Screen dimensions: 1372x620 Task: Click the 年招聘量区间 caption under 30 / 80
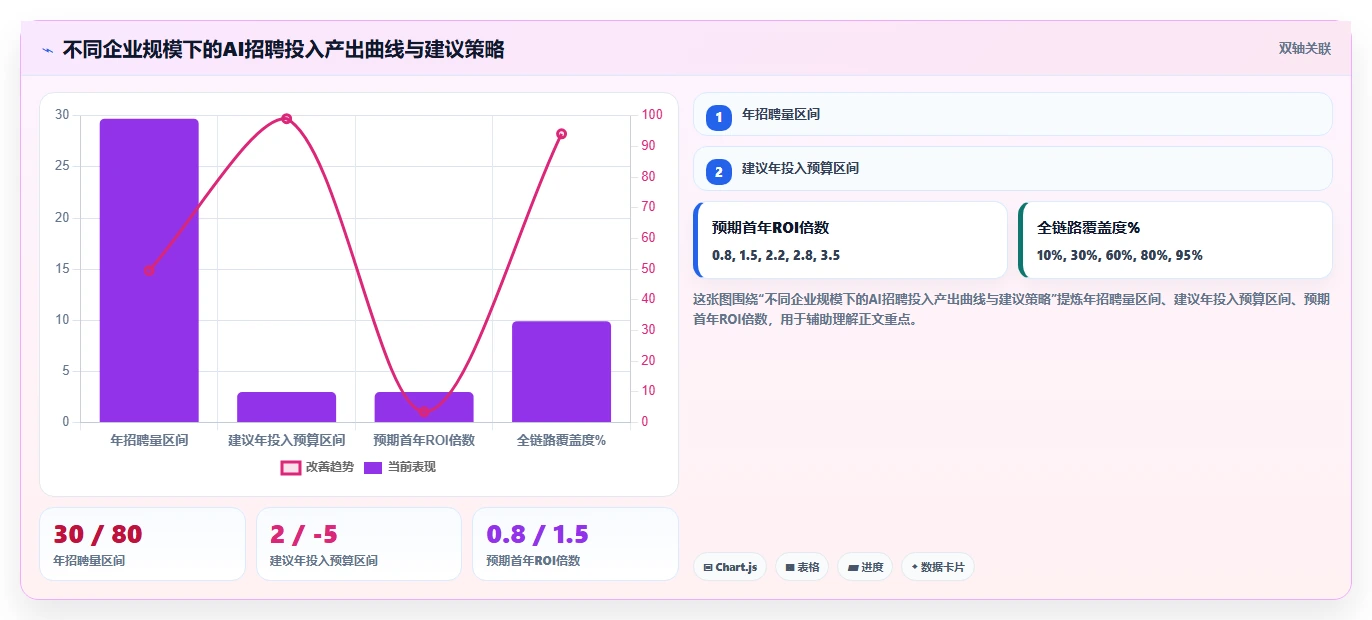pyautogui.click(x=89, y=561)
